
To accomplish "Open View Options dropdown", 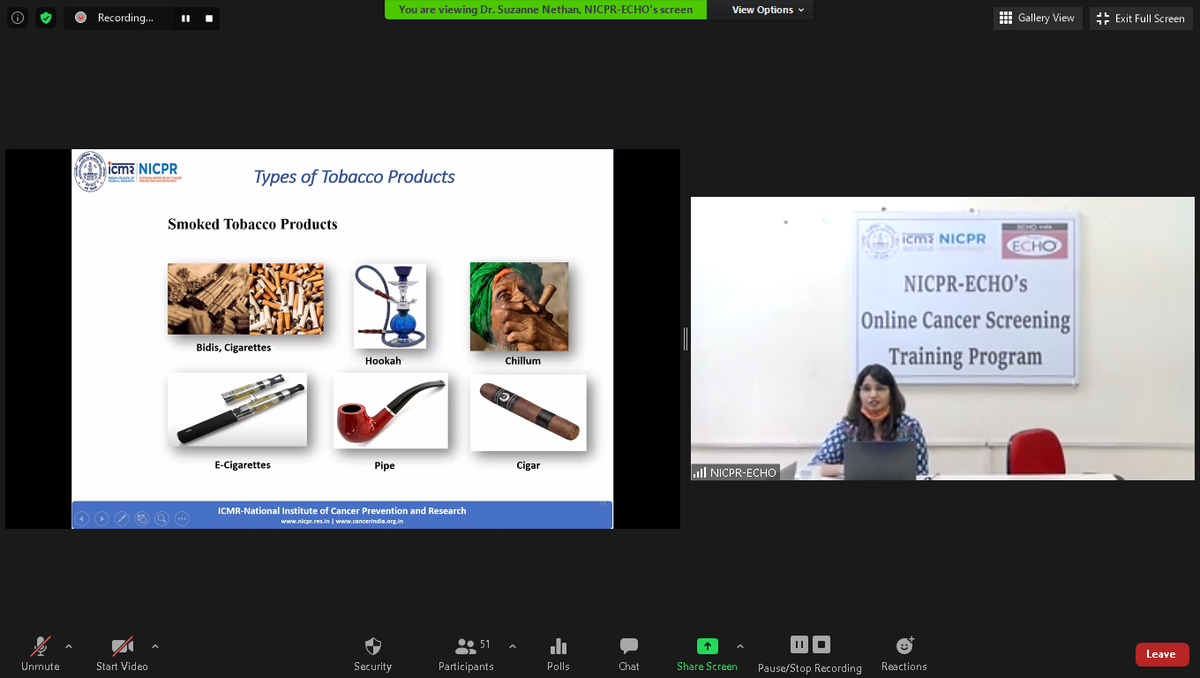I will click(767, 10).
